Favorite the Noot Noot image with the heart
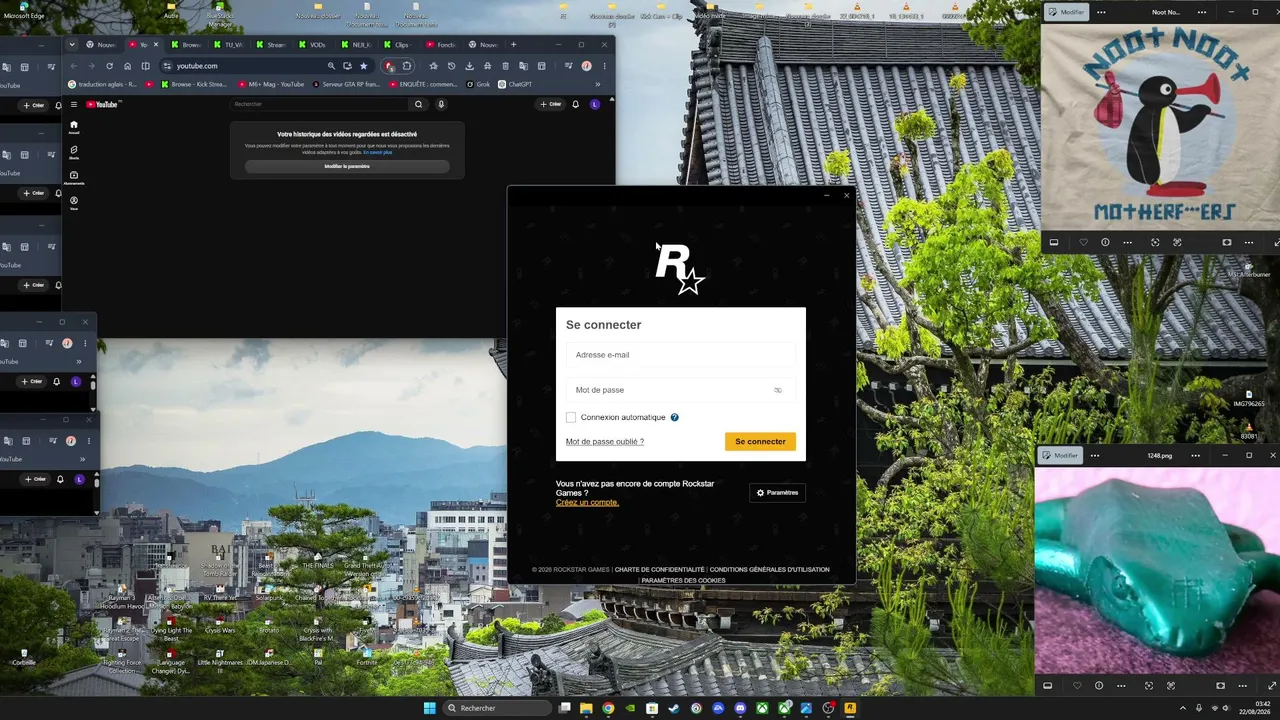This screenshot has height=720, width=1280. [1083, 242]
